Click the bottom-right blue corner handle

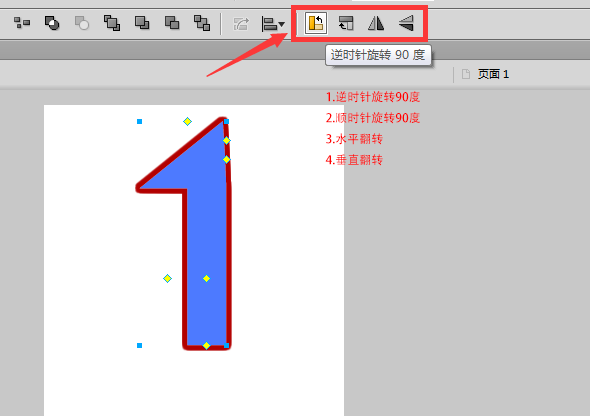226,345
